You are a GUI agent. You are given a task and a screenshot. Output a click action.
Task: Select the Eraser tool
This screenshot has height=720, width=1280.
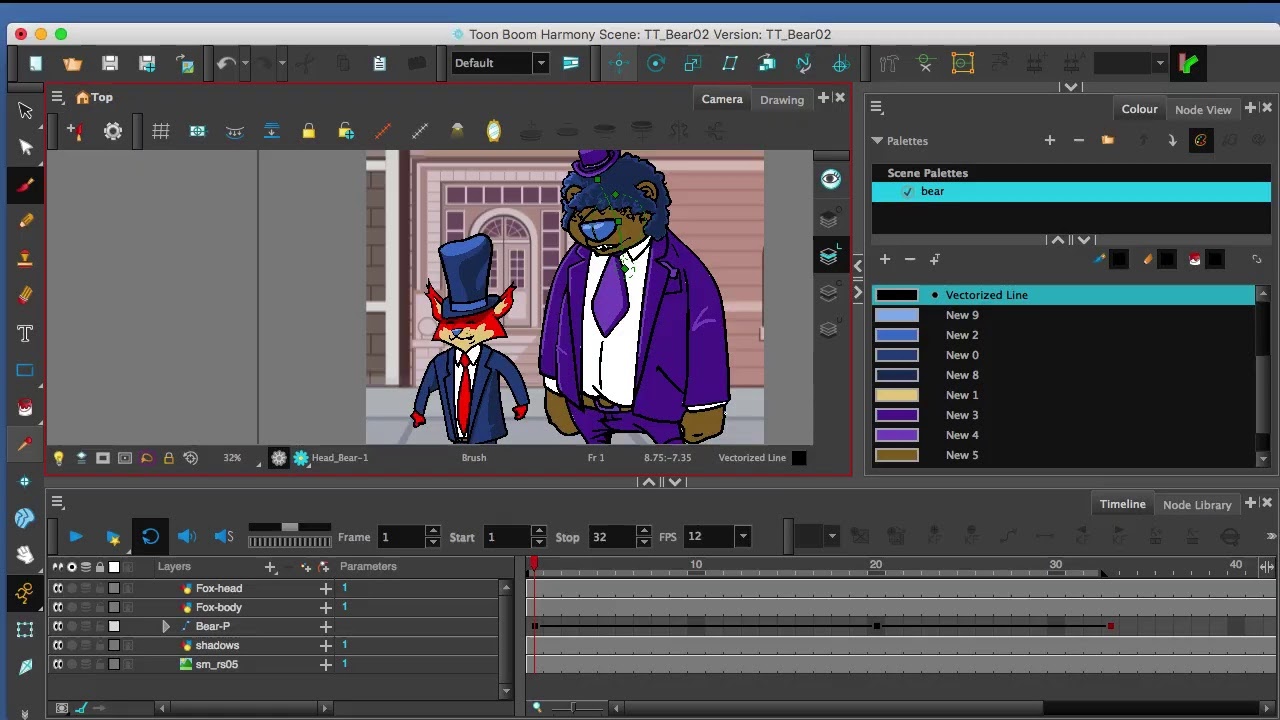click(25, 295)
